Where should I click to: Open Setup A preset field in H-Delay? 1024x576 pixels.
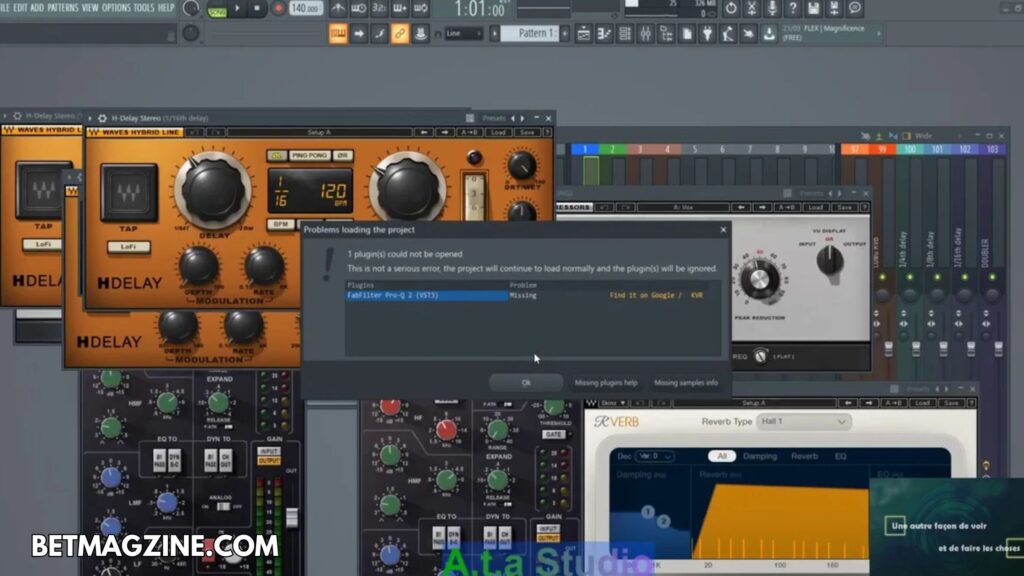coord(319,133)
